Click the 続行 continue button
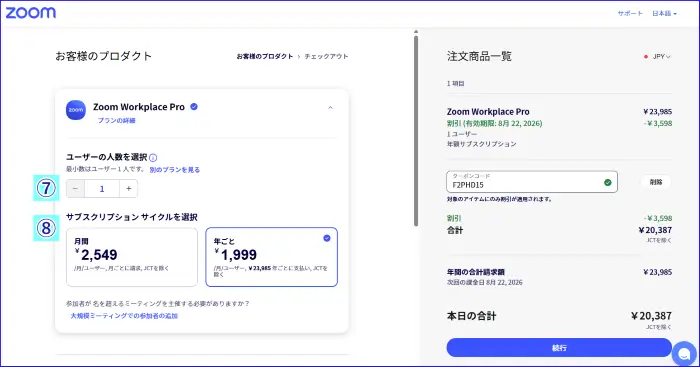This screenshot has height=367, width=700. [x=559, y=347]
